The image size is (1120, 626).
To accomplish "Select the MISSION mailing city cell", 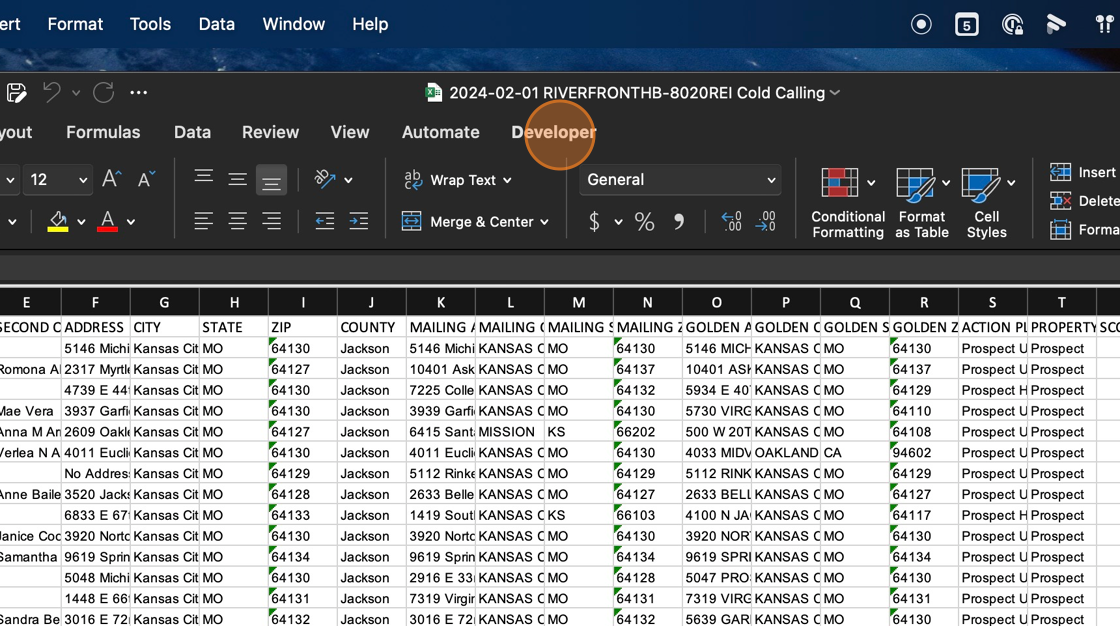I will [x=510, y=432].
